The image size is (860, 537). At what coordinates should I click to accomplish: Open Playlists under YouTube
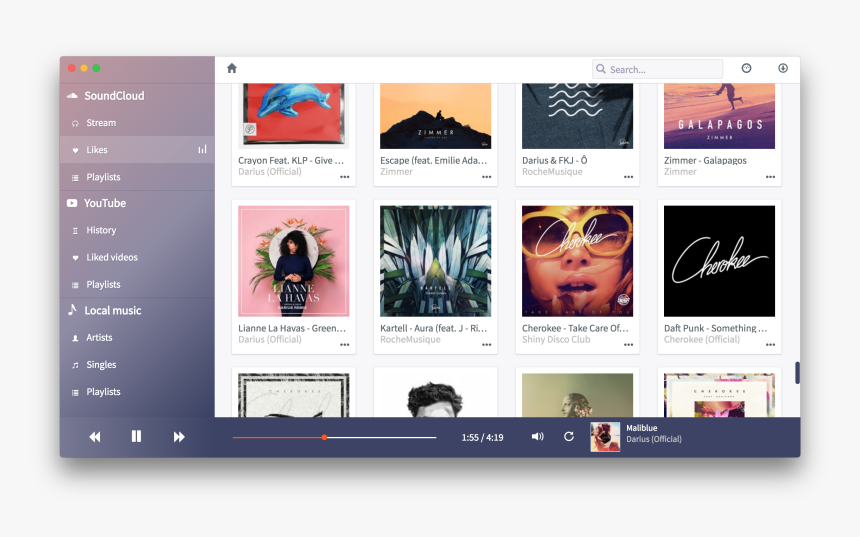tap(137, 285)
